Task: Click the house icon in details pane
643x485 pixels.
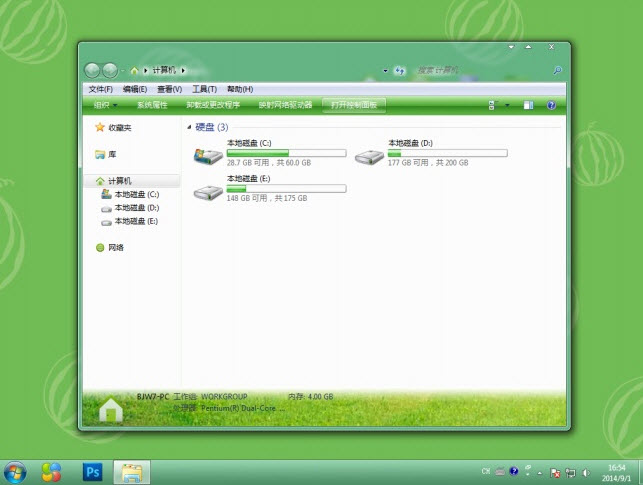Action: 111,409
